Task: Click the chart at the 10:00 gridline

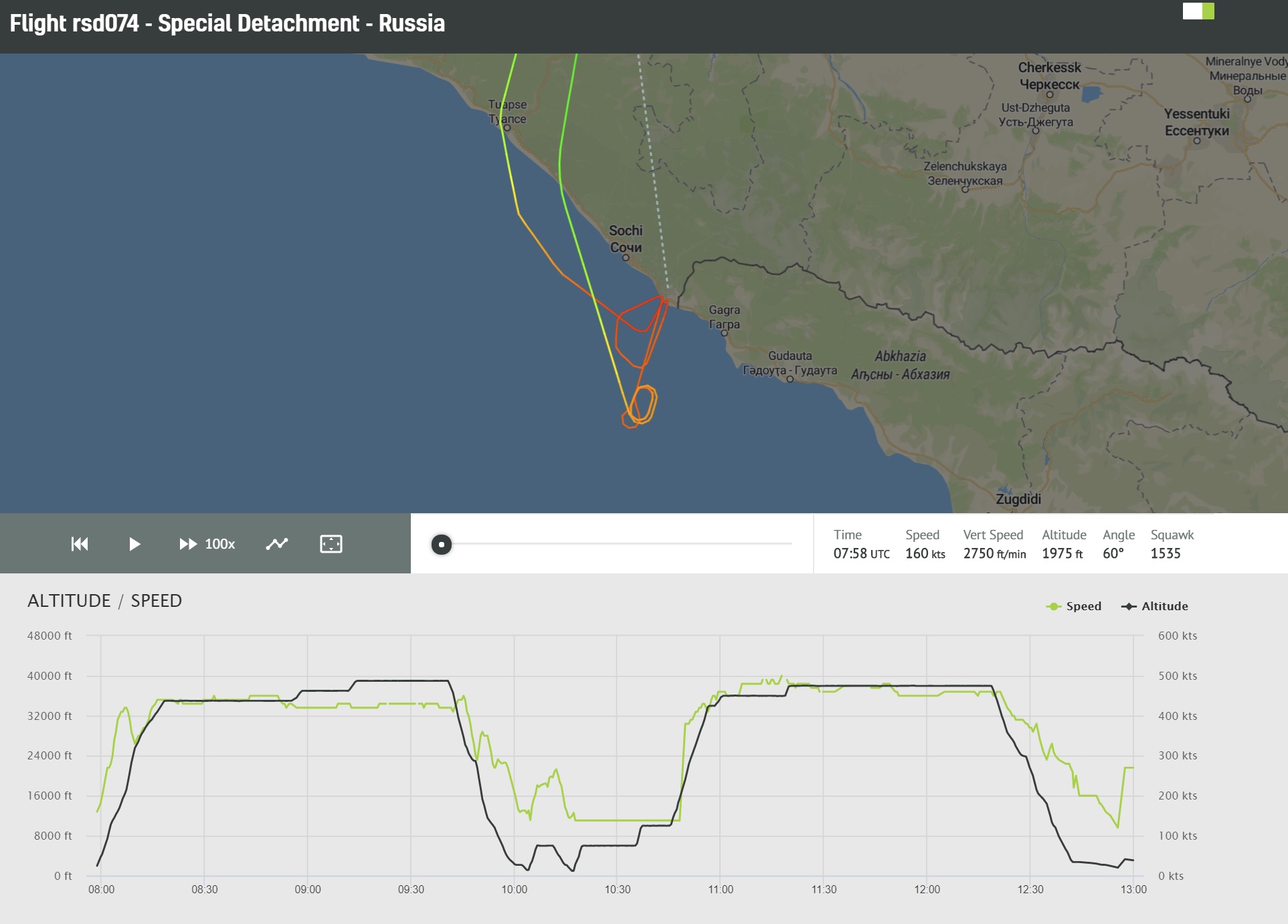Action: 514,756
